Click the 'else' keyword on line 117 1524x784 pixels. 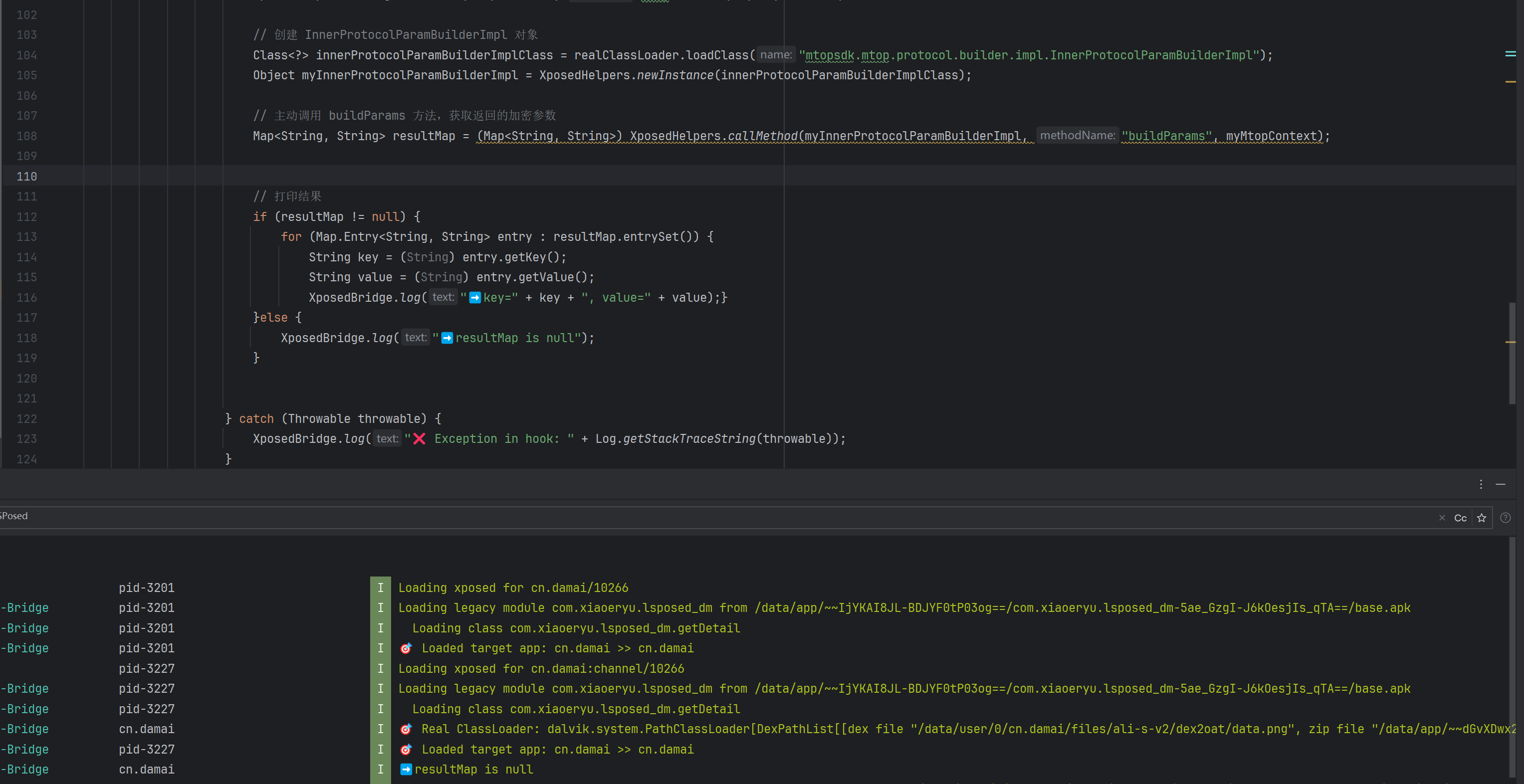[274, 318]
